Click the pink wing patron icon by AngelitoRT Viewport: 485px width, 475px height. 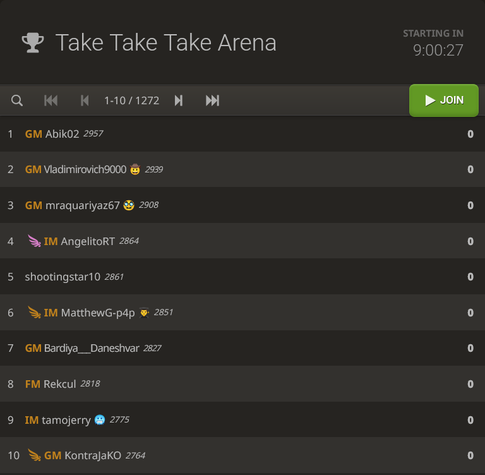[x=34, y=241]
